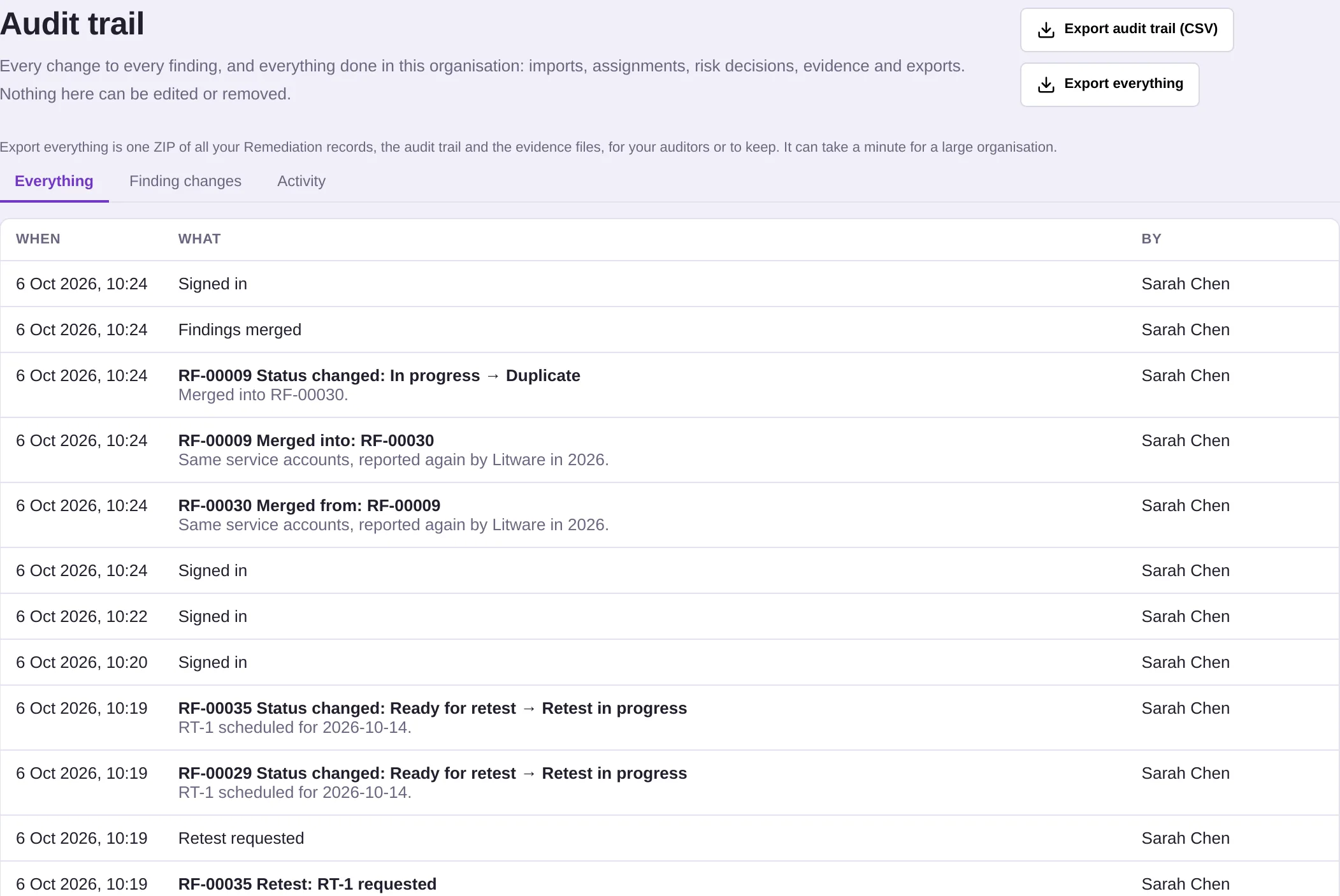Image resolution: width=1340 pixels, height=896 pixels.
Task: Switch to the Finding changes tab
Action: [185, 181]
